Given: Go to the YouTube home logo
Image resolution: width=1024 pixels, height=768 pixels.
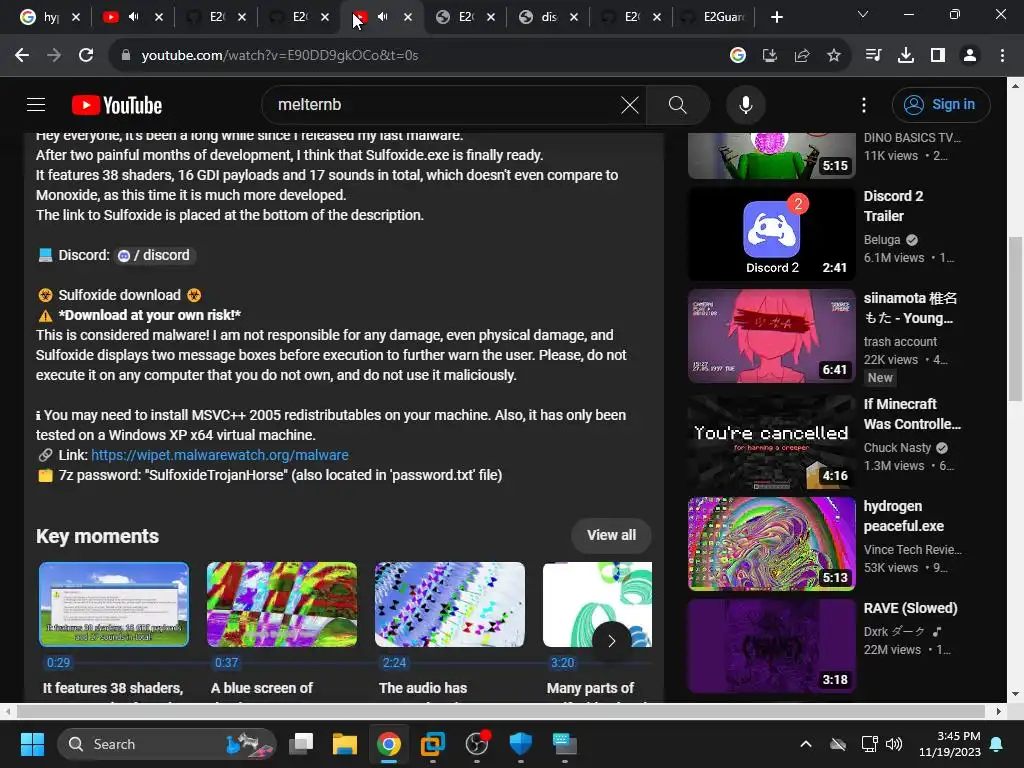Looking at the screenshot, I should coord(117,105).
